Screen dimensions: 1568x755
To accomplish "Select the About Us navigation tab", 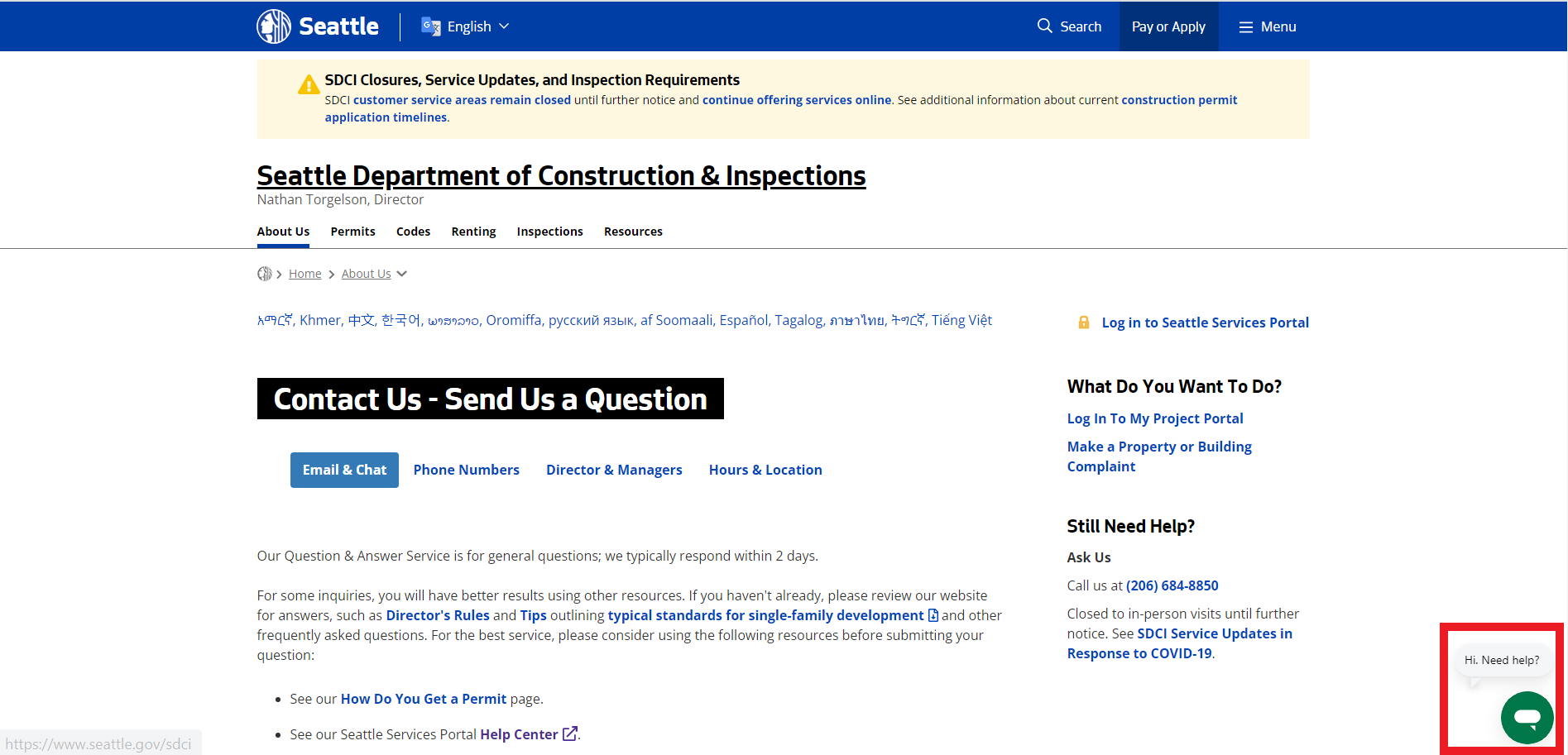I will (x=283, y=232).
